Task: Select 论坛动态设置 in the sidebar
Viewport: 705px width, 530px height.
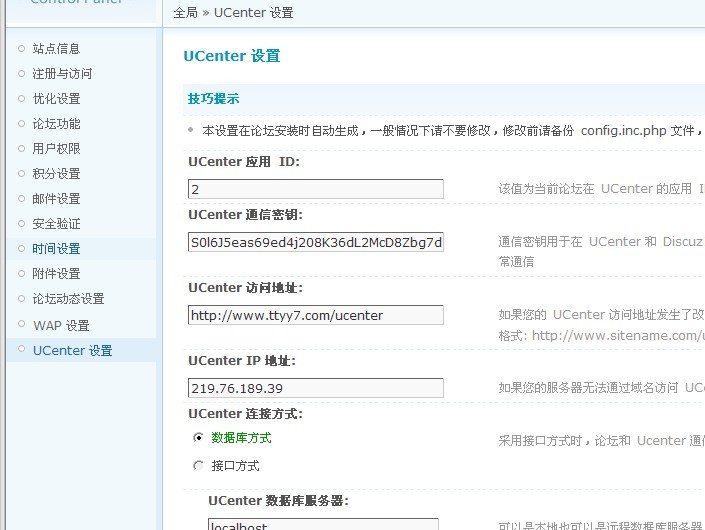Action: coord(68,298)
